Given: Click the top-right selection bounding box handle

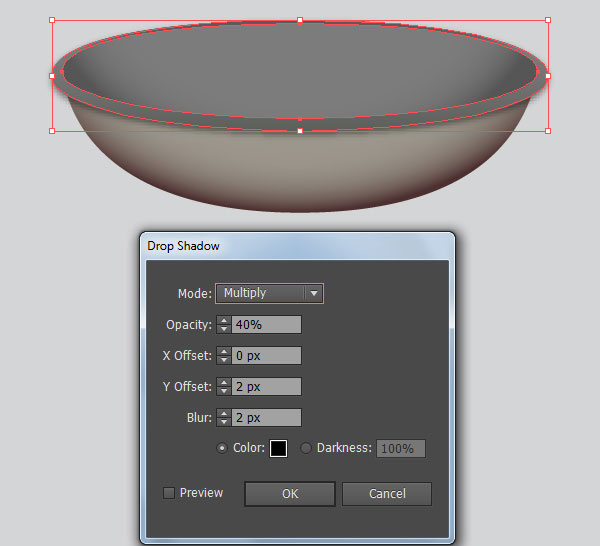Looking at the screenshot, I should (x=548, y=20).
